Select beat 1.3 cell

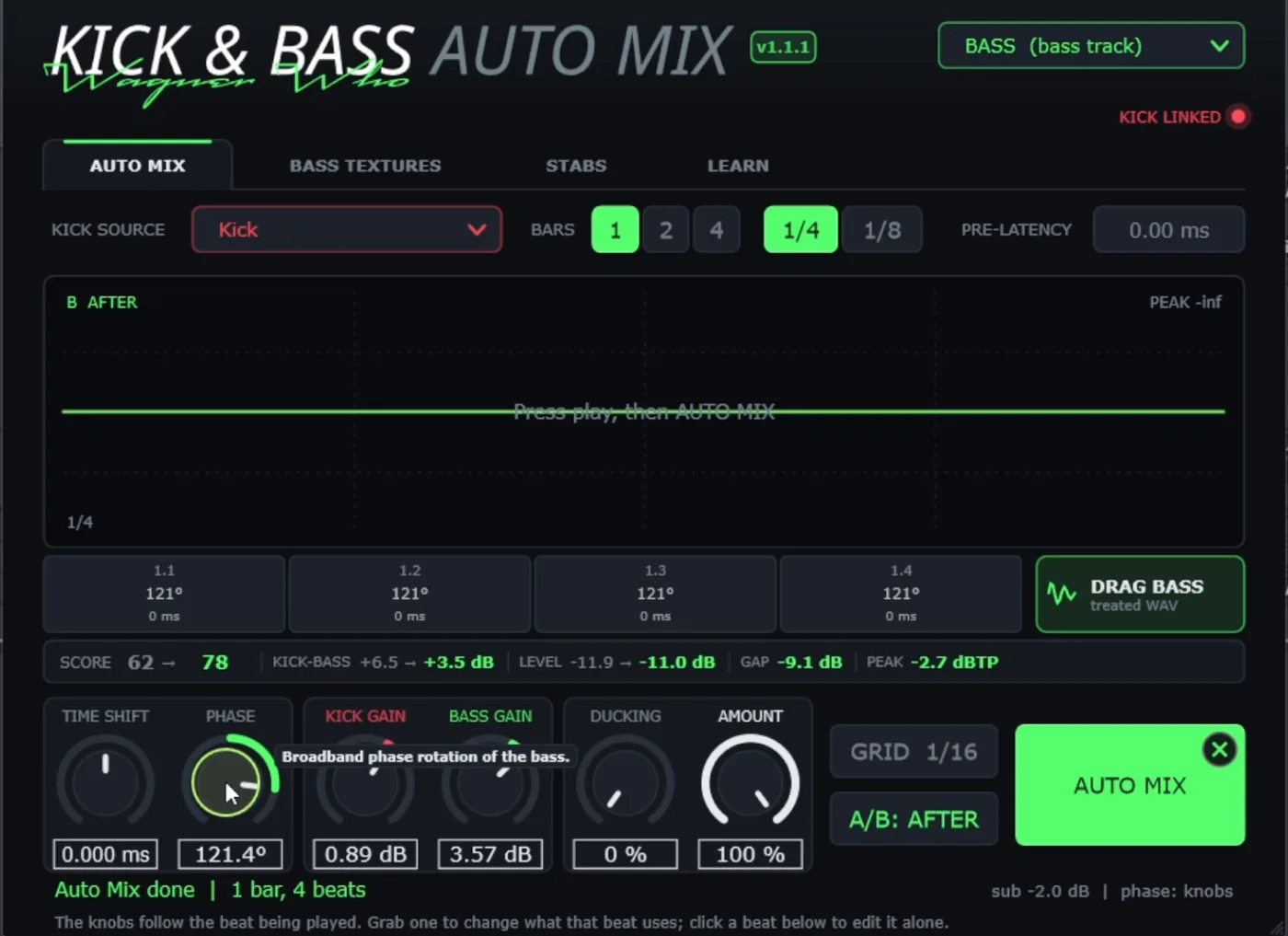[655, 594]
